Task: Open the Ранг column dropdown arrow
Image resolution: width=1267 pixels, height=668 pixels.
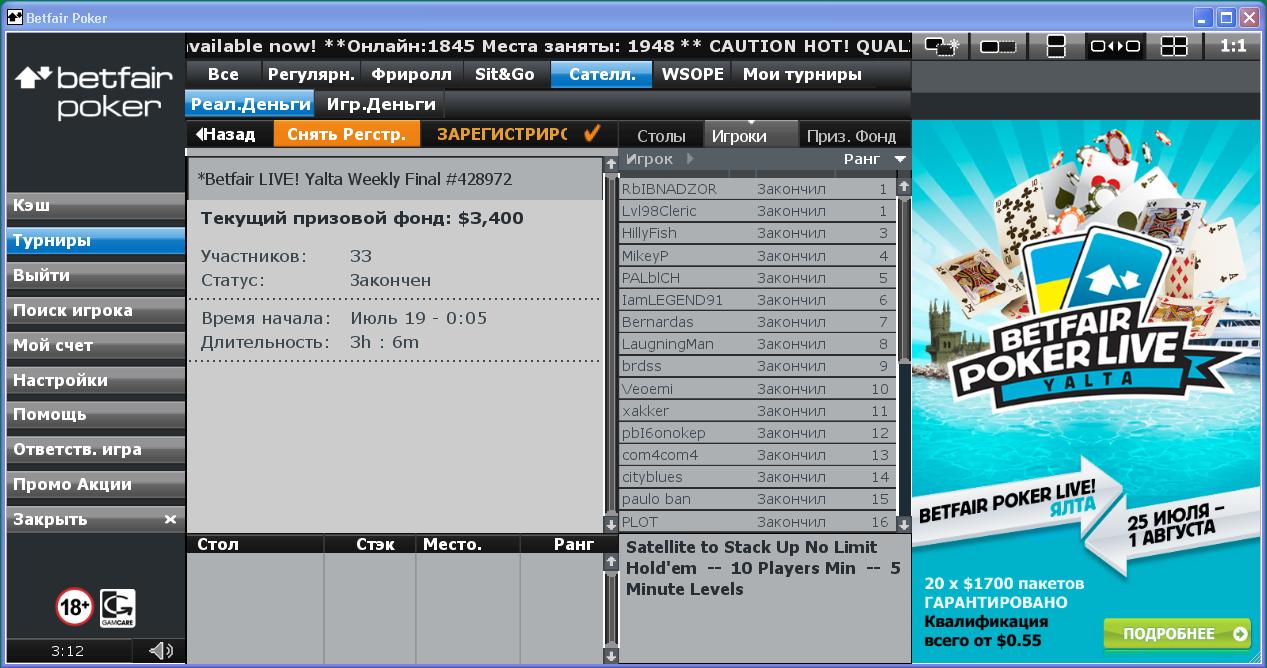Action: (900, 159)
